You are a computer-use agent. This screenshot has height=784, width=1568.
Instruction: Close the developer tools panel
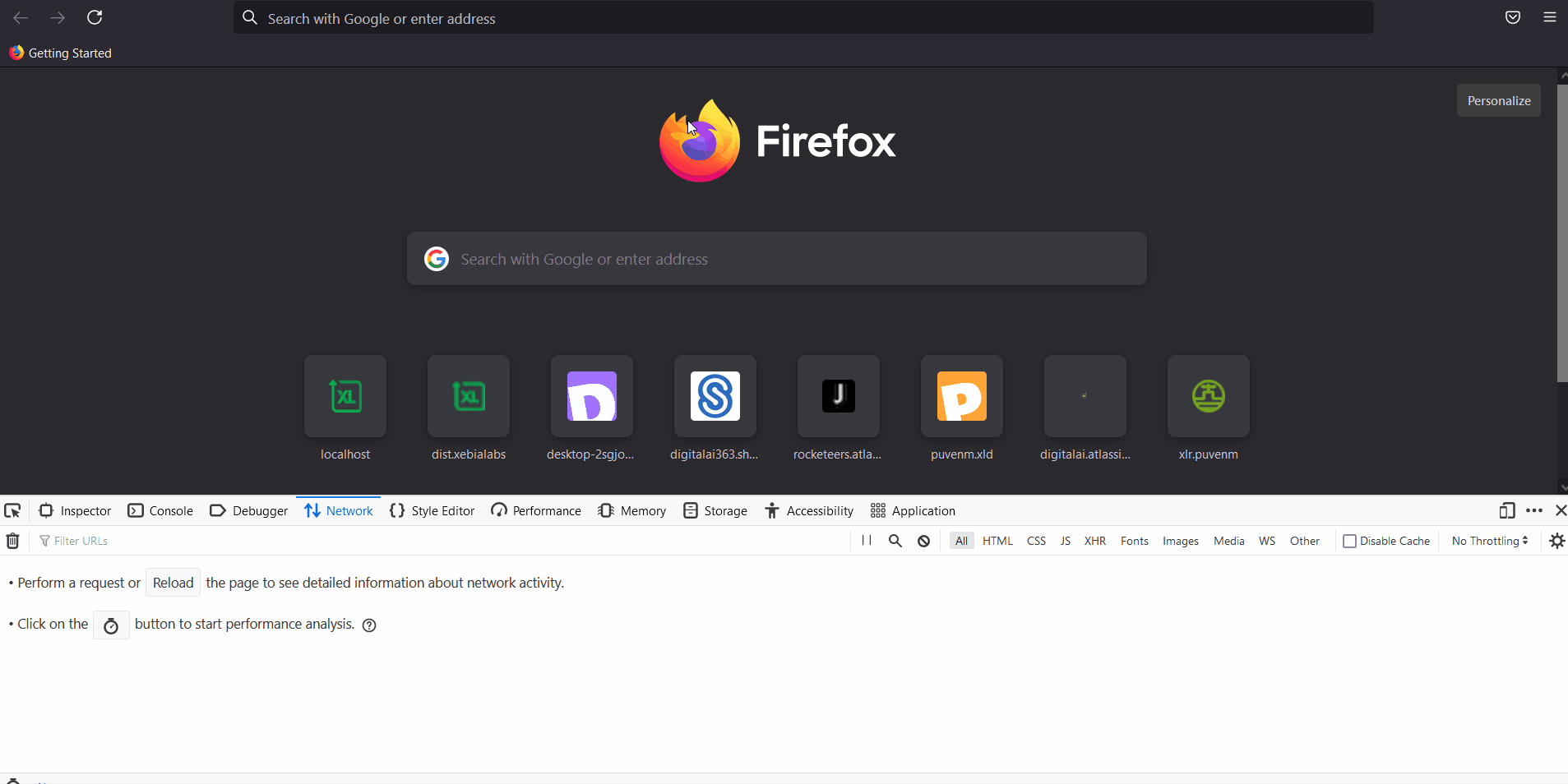click(x=1560, y=510)
